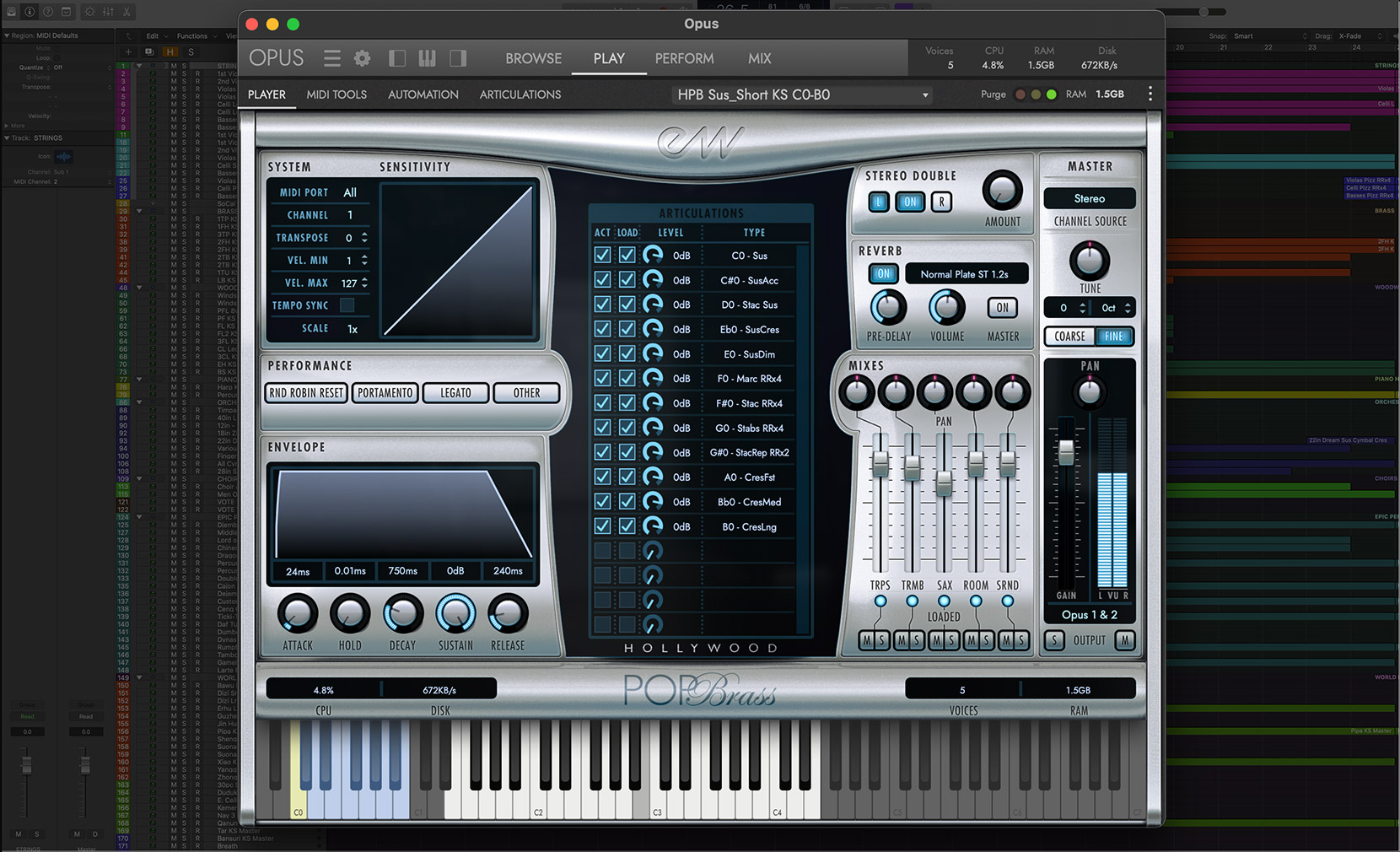Open the MIDI TOOLS tab
This screenshot has width=1400, height=852.
point(337,94)
